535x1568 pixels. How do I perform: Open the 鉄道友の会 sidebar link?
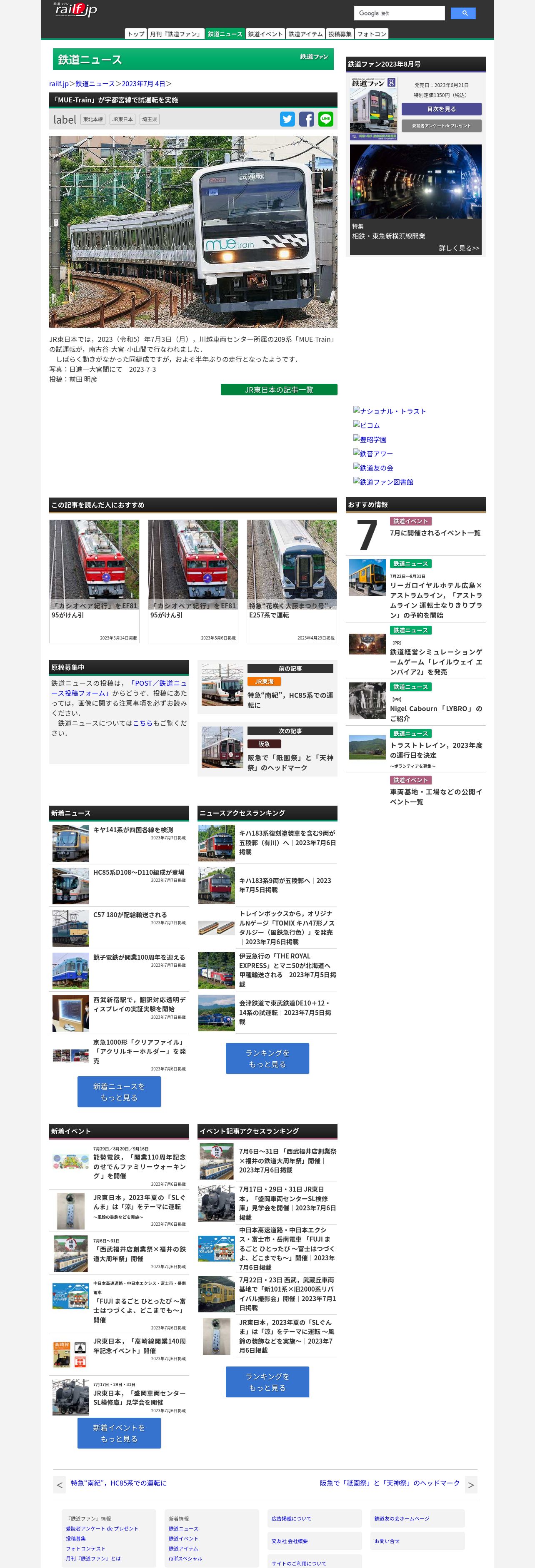pyautogui.click(x=373, y=468)
